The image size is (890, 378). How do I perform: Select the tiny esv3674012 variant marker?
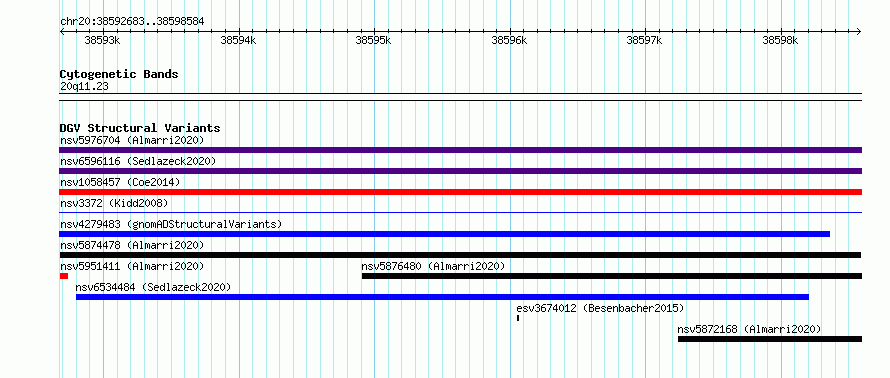click(x=518, y=318)
